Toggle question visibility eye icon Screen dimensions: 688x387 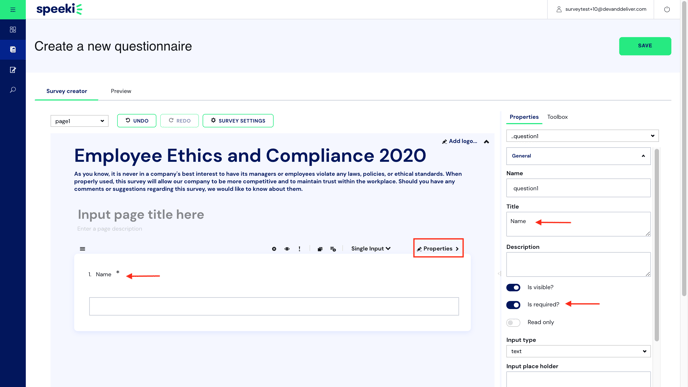pyautogui.click(x=287, y=249)
